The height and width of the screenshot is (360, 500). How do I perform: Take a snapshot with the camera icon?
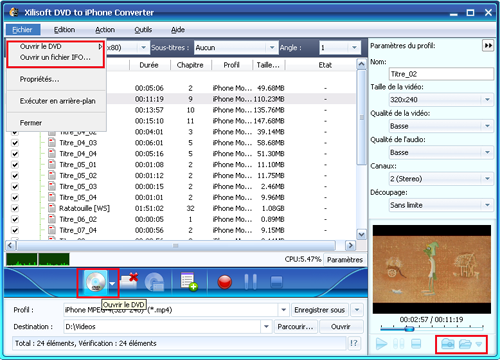click(x=447, y=344)
